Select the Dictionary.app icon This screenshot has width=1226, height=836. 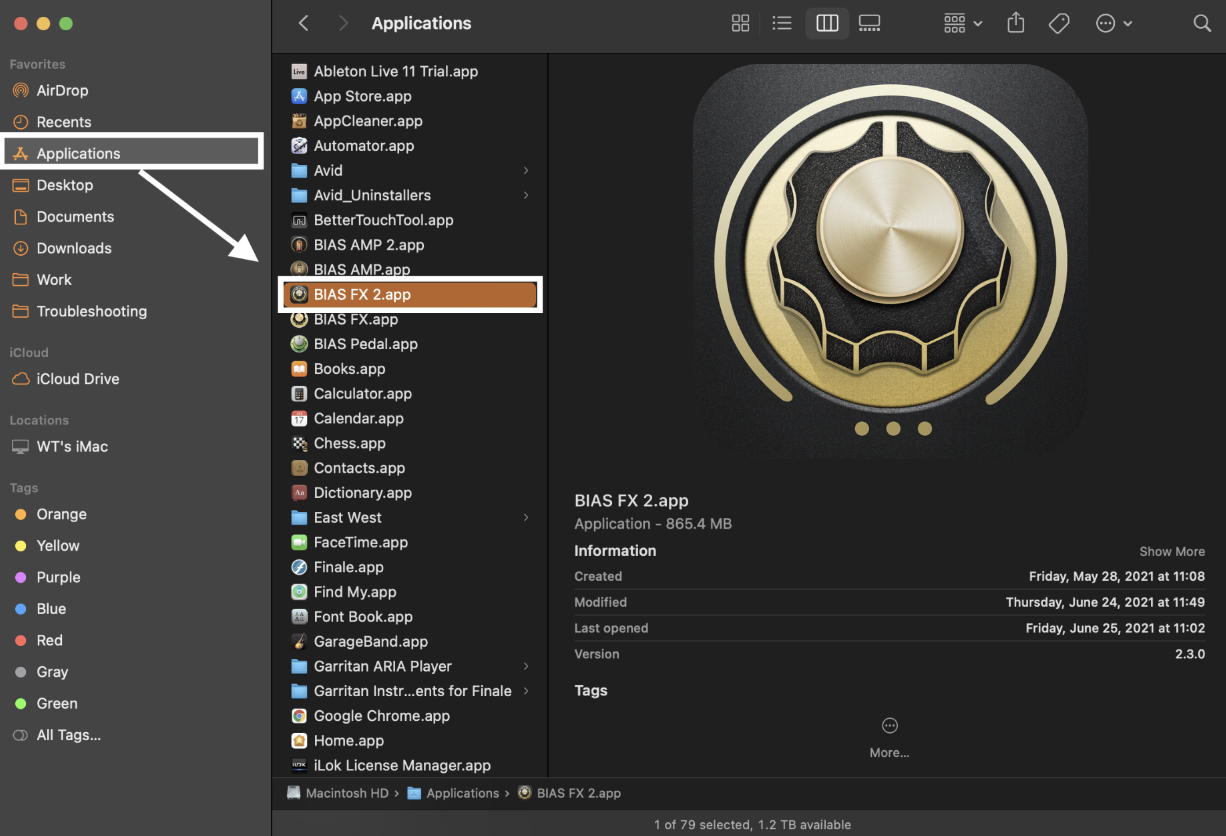coord(298,493)
